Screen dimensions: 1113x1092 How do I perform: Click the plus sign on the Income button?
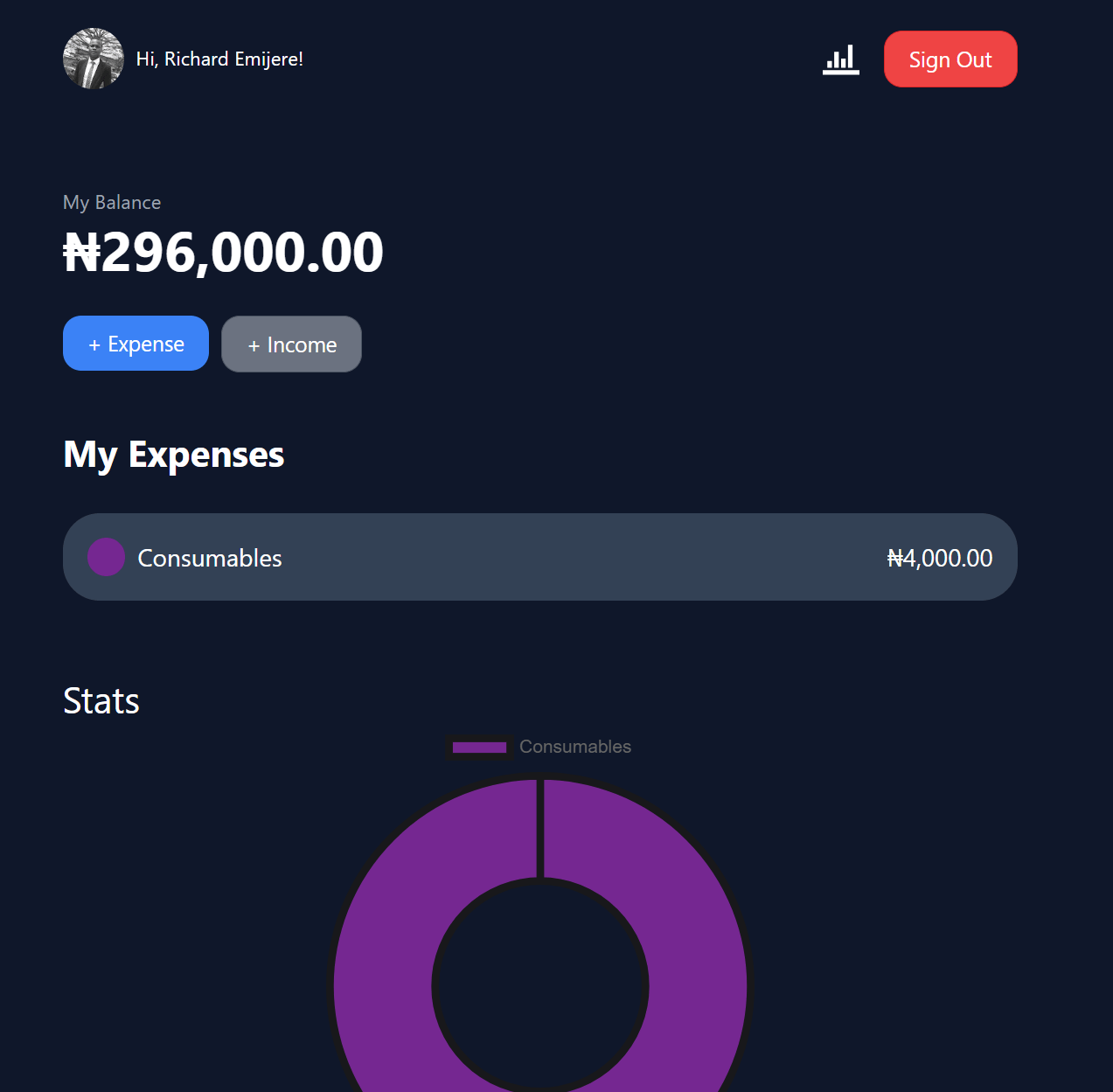pos(254,346)
